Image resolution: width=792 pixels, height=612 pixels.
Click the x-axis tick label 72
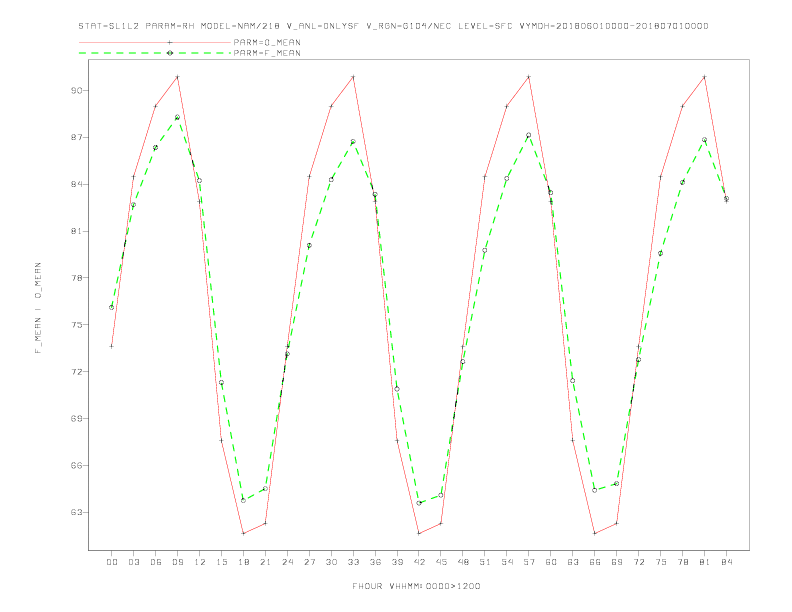pyautogui.click(x=639, y=562)
